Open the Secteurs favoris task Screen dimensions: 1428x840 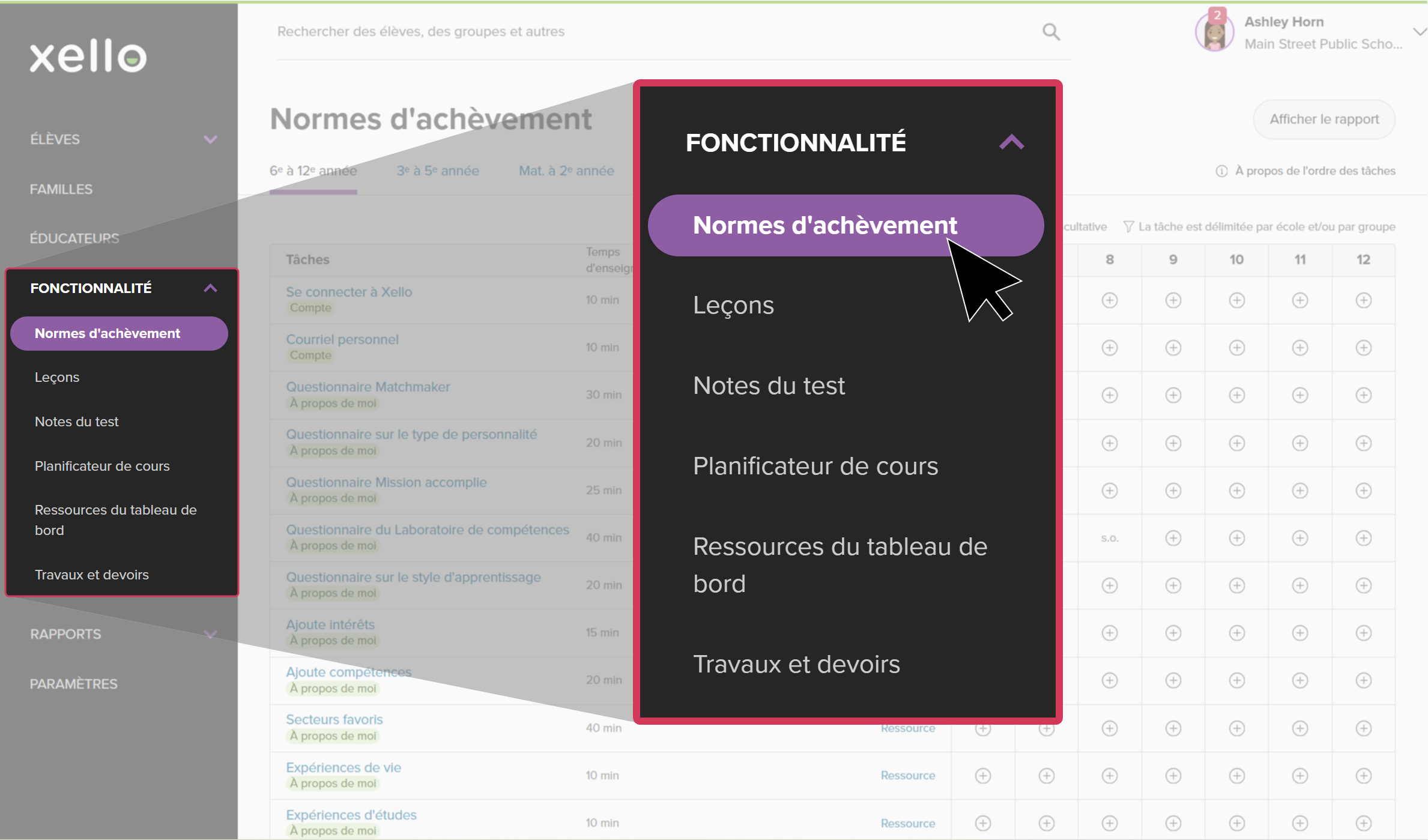click(334, 719)
